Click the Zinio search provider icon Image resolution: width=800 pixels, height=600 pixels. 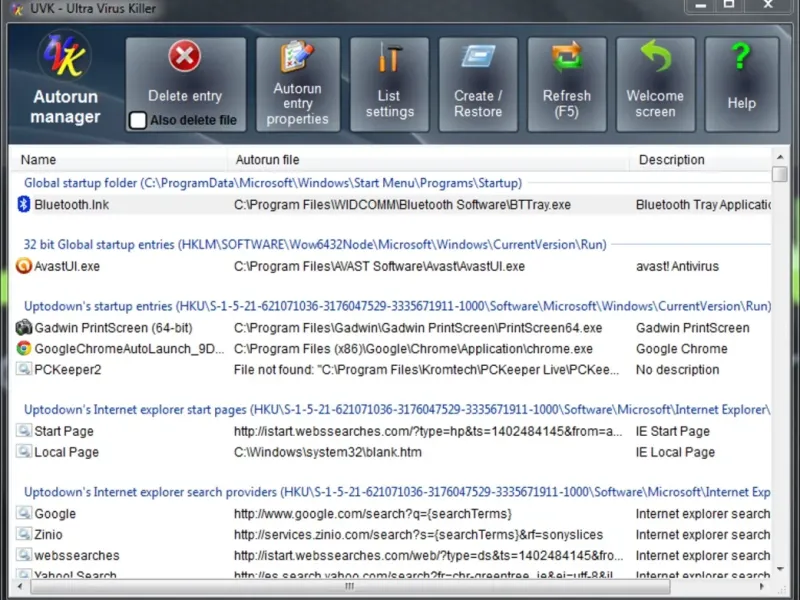click(x=23, y=534)
